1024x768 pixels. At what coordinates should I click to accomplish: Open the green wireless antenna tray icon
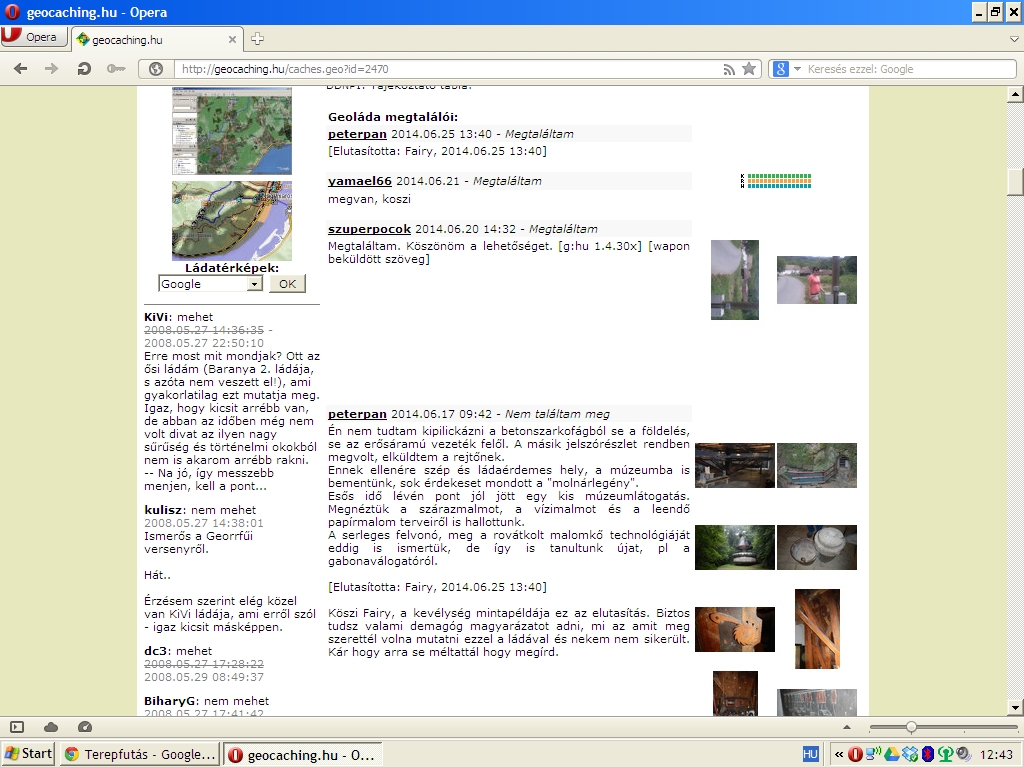coord(945,754)
